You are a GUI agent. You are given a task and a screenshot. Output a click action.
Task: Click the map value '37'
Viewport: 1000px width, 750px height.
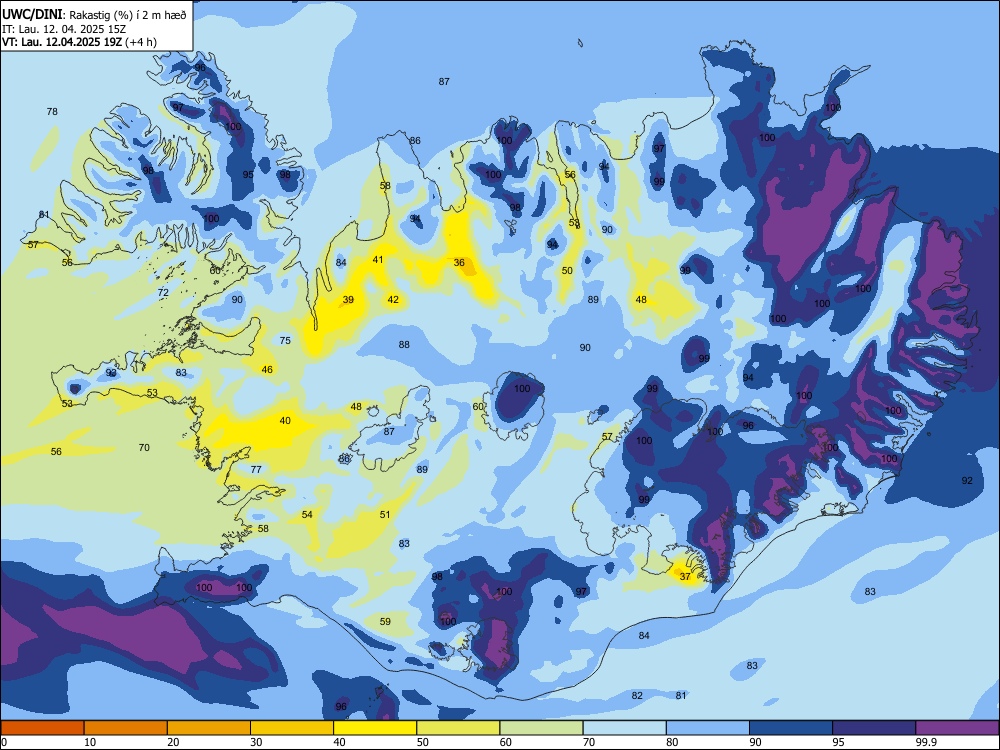(685, 577)
